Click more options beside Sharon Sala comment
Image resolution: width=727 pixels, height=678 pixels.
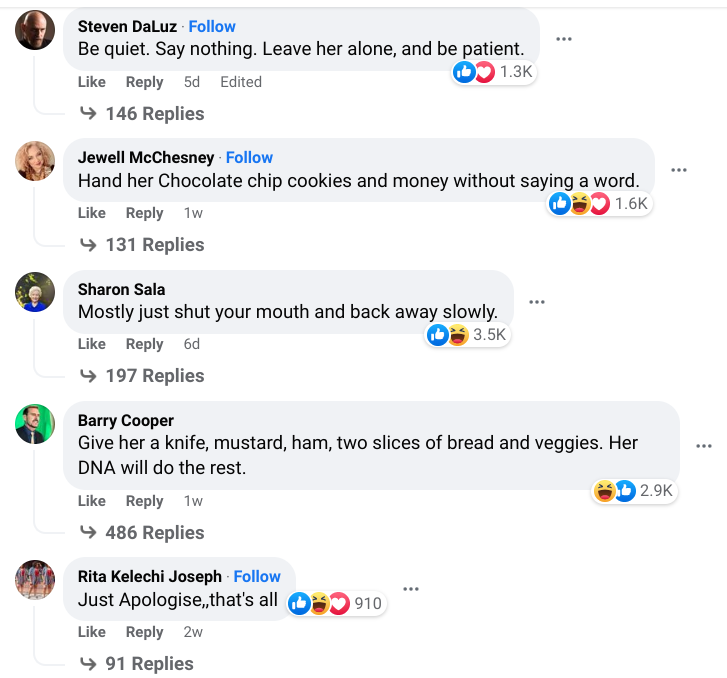point(537,301)
